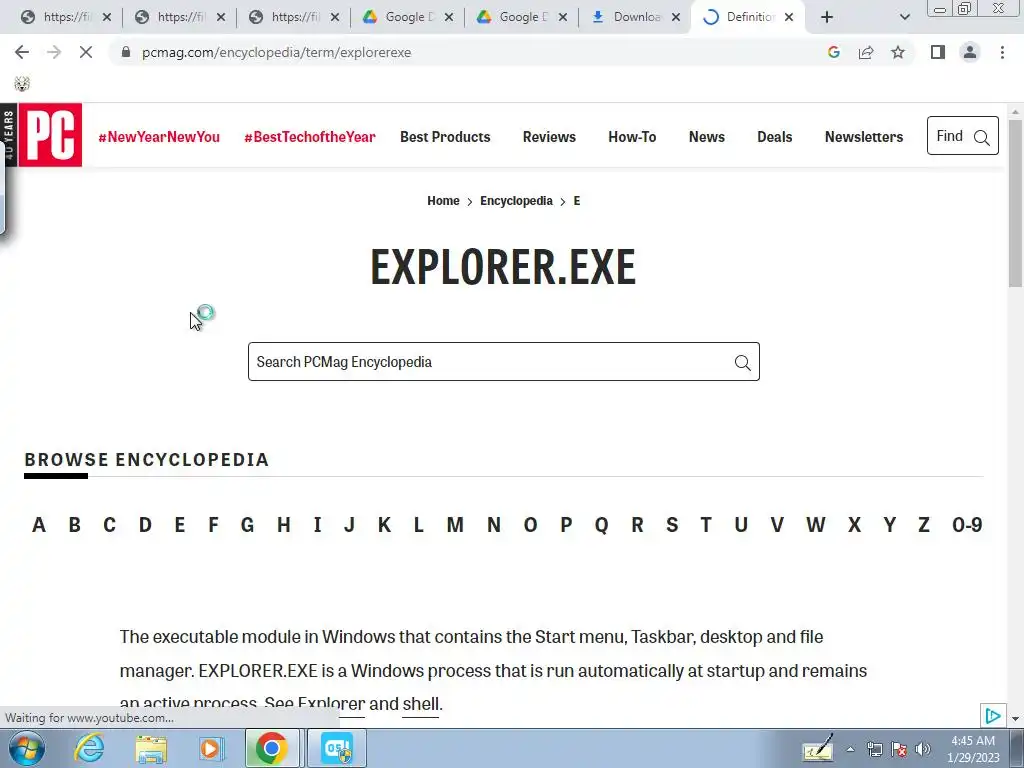Click the AdChoices icon

pyautogui.click(x=992, y=716)
